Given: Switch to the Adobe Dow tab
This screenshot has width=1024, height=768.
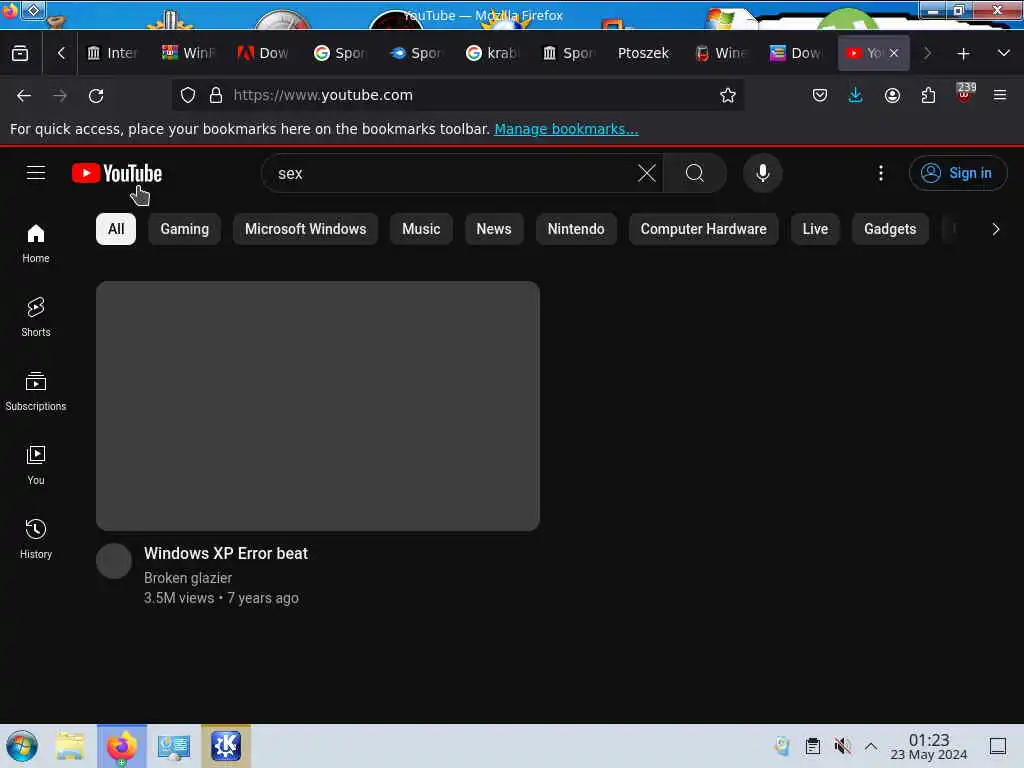Looking at the screenshot, I should point(264,53).
